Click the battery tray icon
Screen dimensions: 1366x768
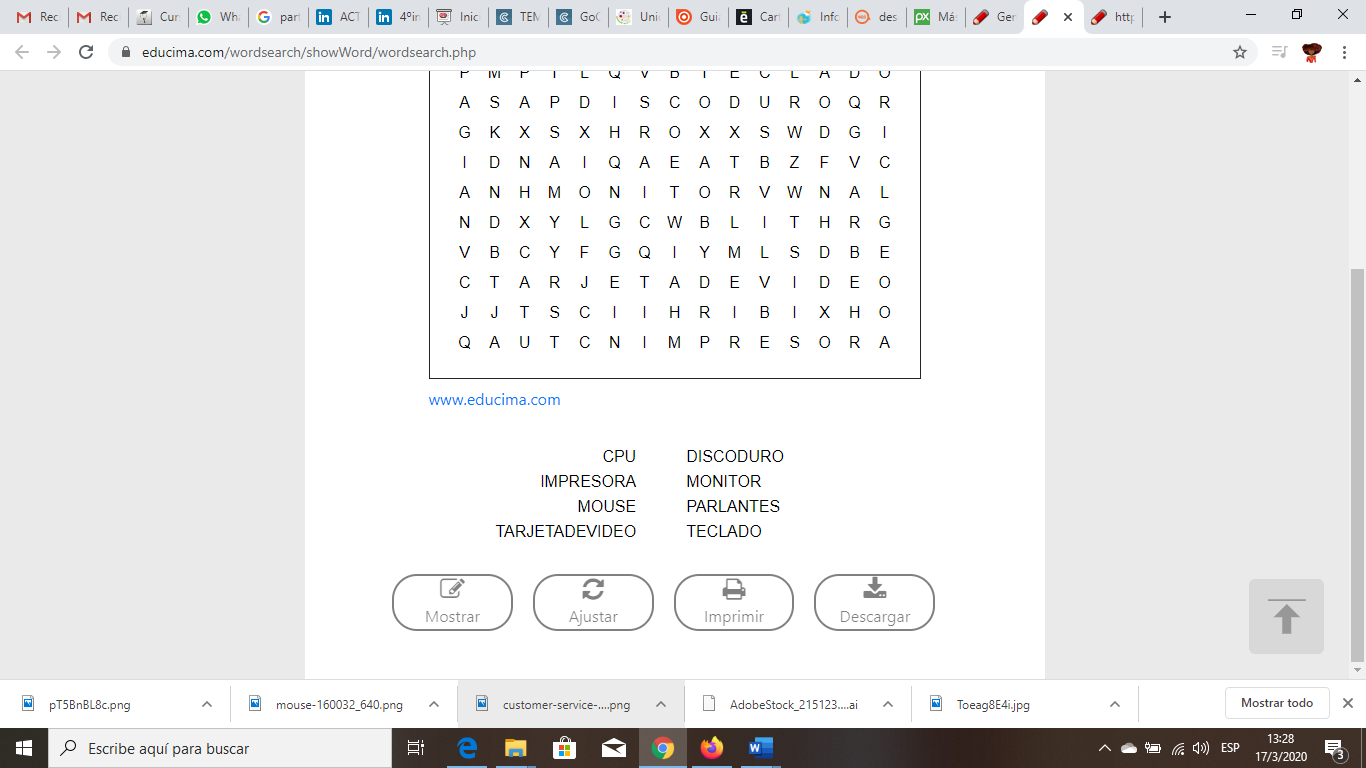tap(1153, 748)
